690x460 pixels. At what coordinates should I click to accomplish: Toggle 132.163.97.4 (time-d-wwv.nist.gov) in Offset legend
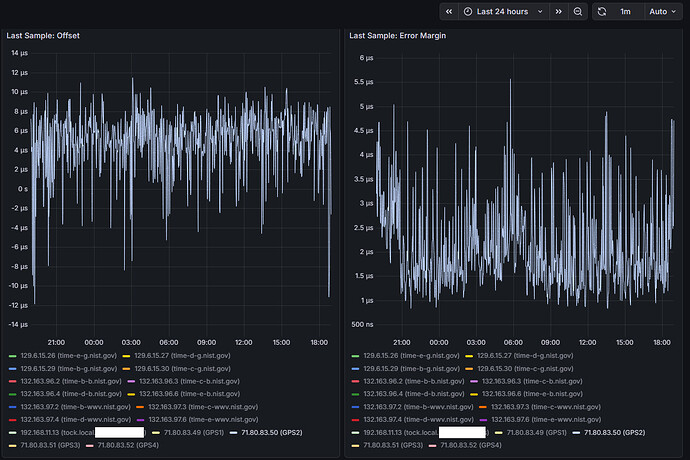tap(70, 420)
